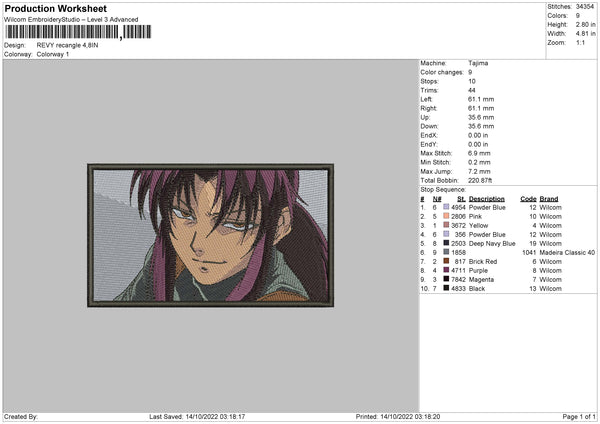
Task: Click the Deep Navy Blue description
Action: [492, 243]
